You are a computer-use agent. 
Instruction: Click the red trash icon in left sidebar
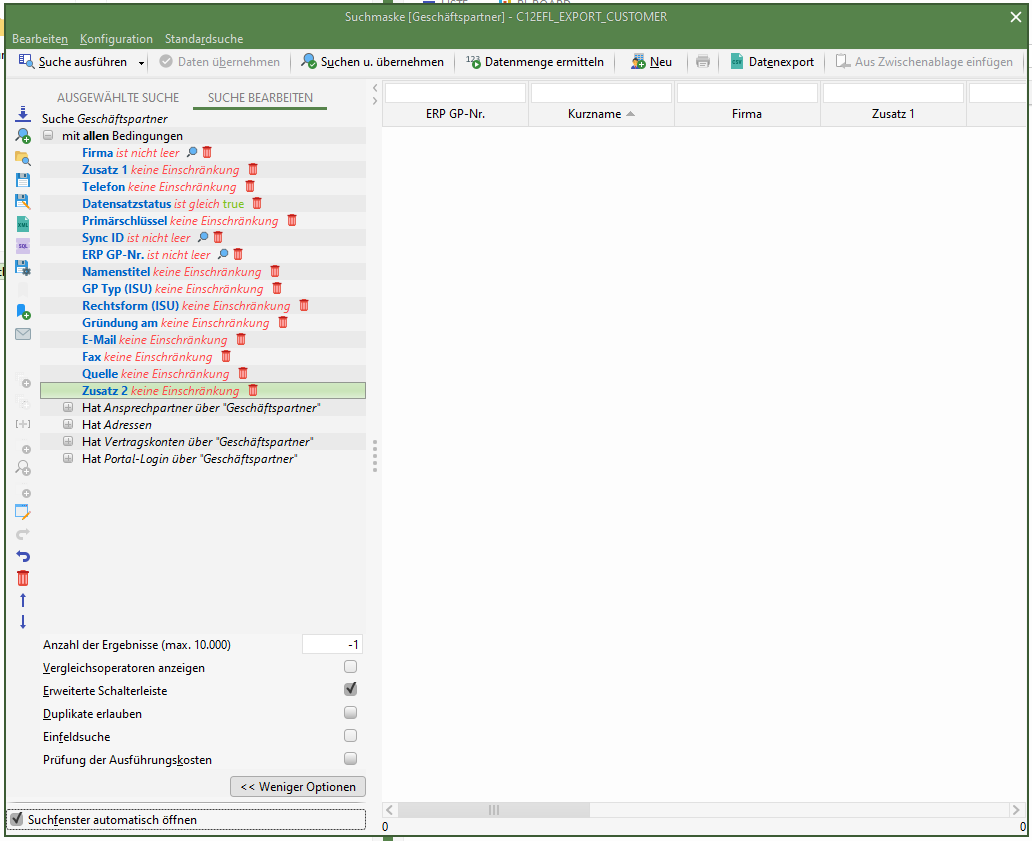(23, 578)
